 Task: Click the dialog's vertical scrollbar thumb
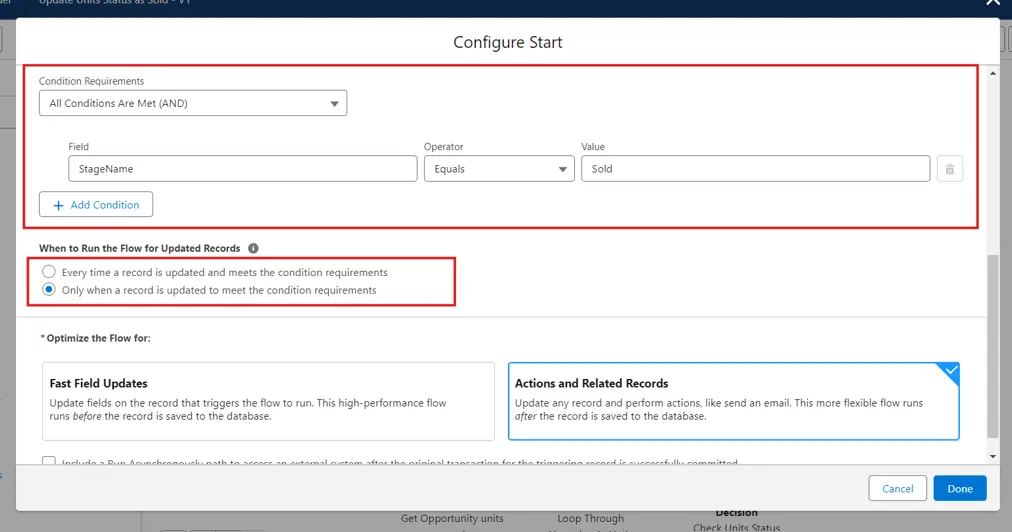pyautogui.click(x=992, y=345)
